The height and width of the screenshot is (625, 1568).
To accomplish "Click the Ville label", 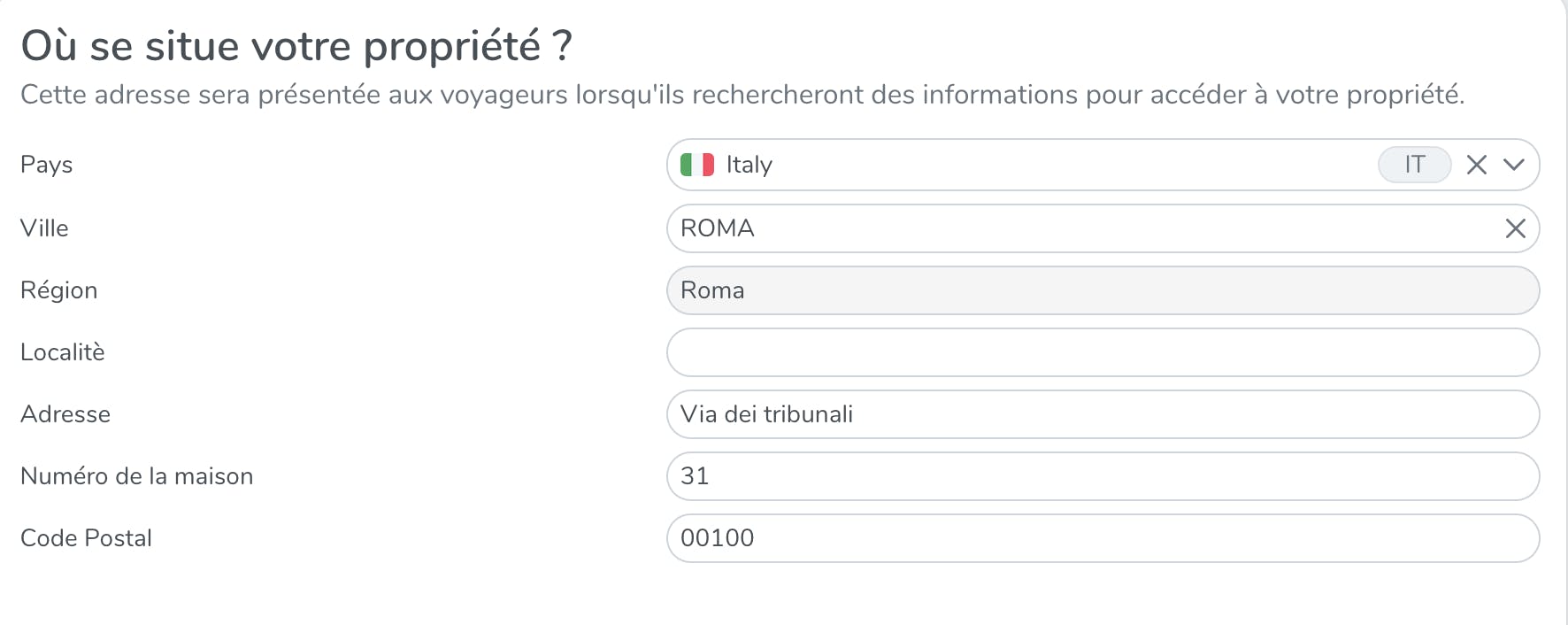I will pyautogui.click(x=44, y=228).
